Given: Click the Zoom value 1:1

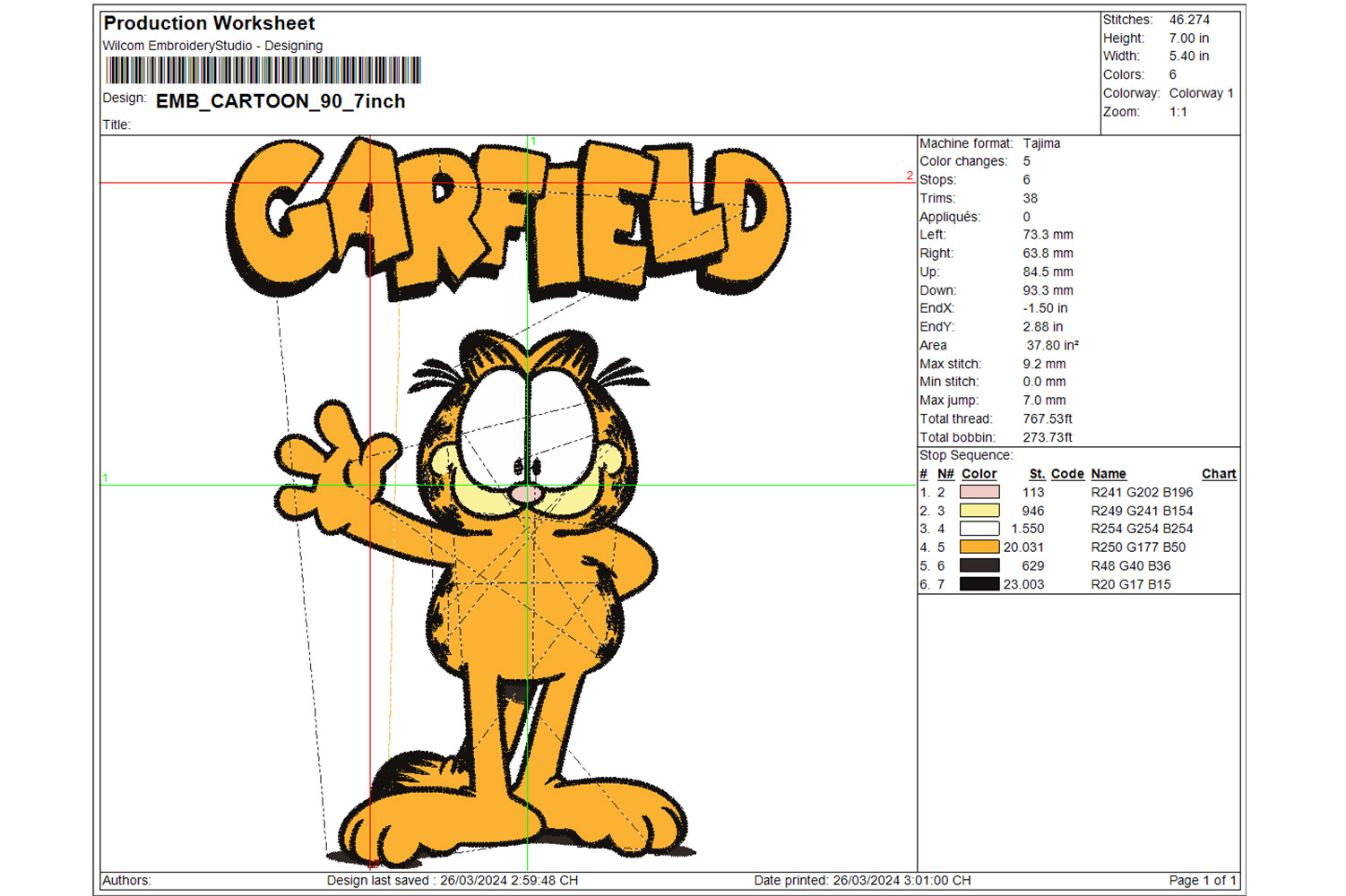Looking at the screenshot, I should 1178,112.
